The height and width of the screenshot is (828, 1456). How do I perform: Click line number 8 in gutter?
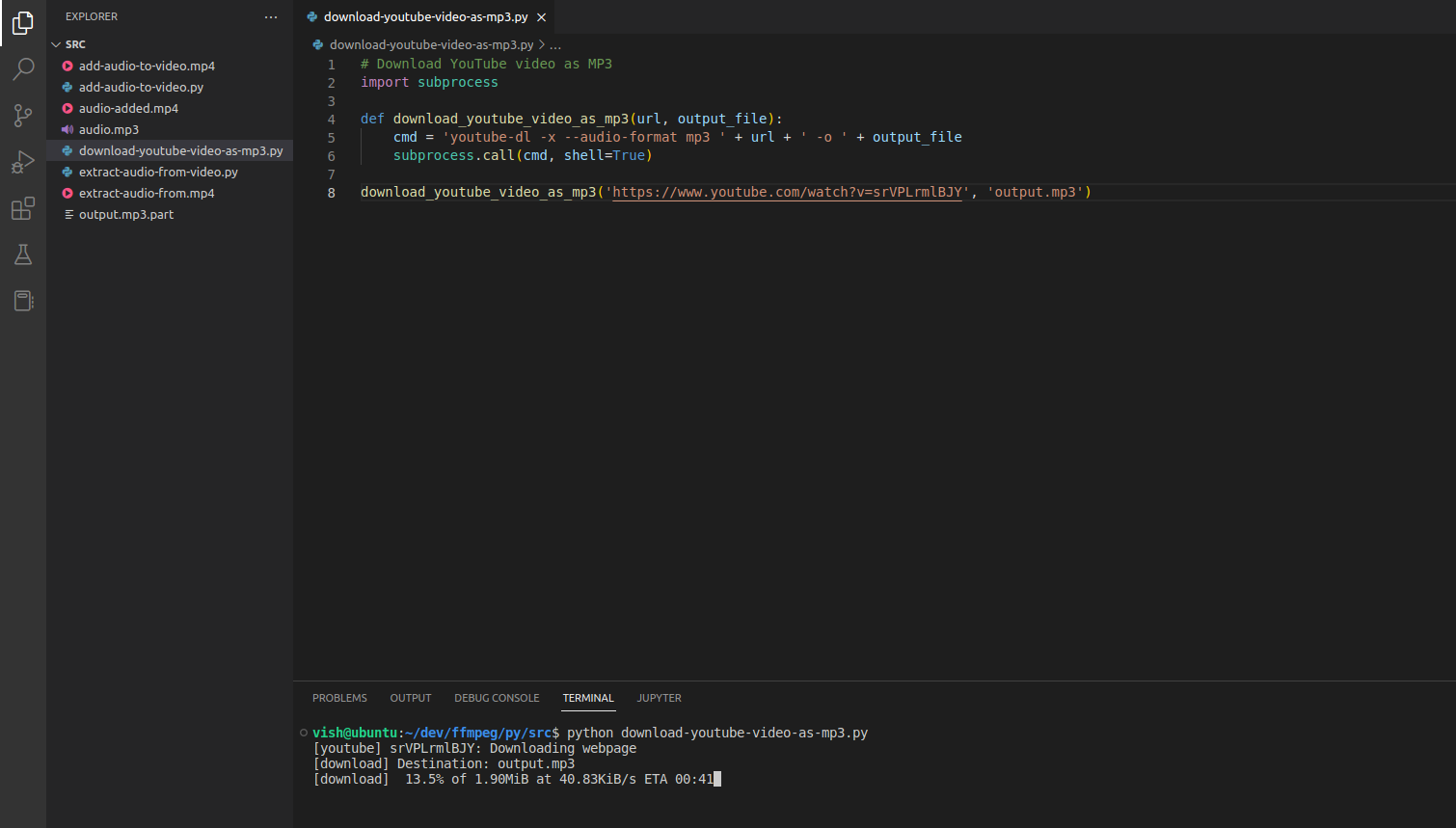click(x=332, y=193)
